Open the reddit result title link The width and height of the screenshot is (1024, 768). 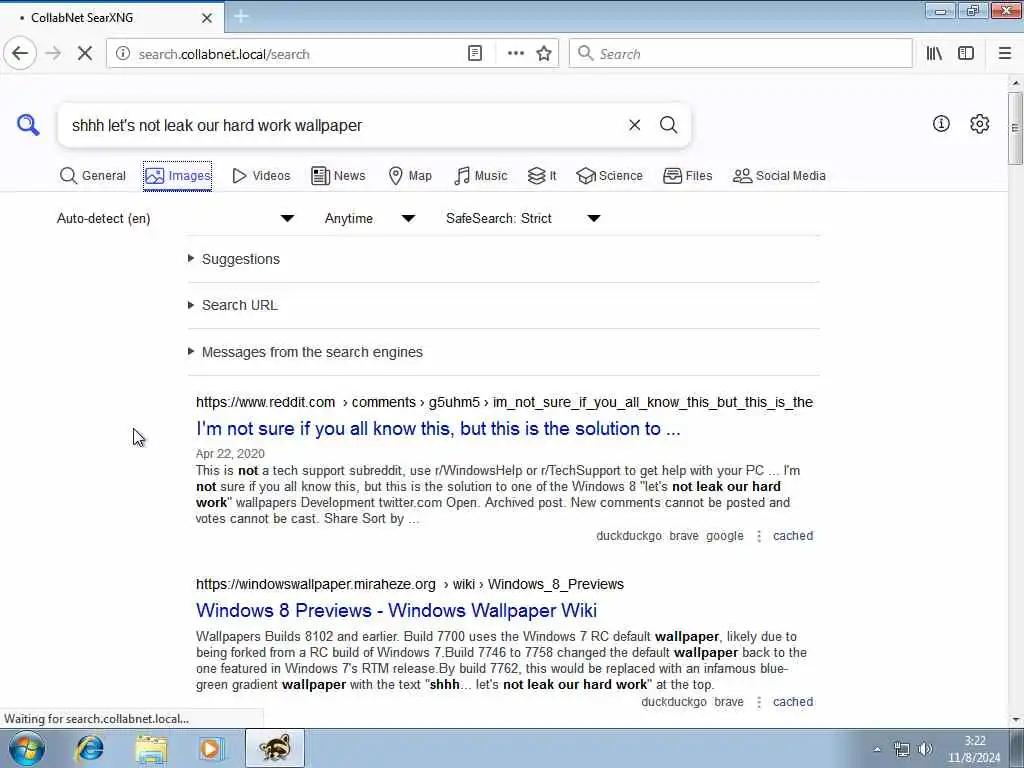(x=438, y=428)
